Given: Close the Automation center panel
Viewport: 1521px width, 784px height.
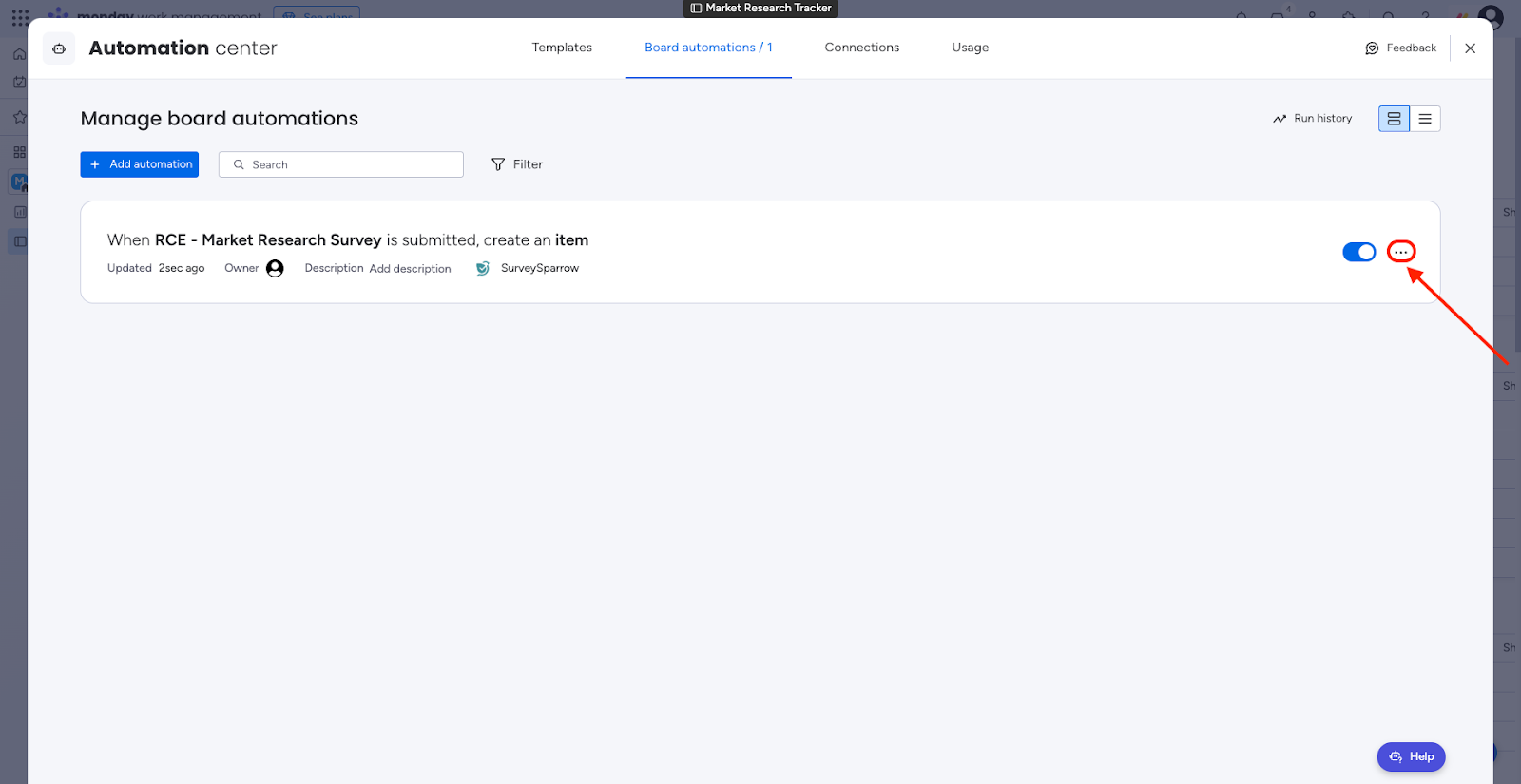Looking at the screenshot, I should click(x=1470, y=48).
